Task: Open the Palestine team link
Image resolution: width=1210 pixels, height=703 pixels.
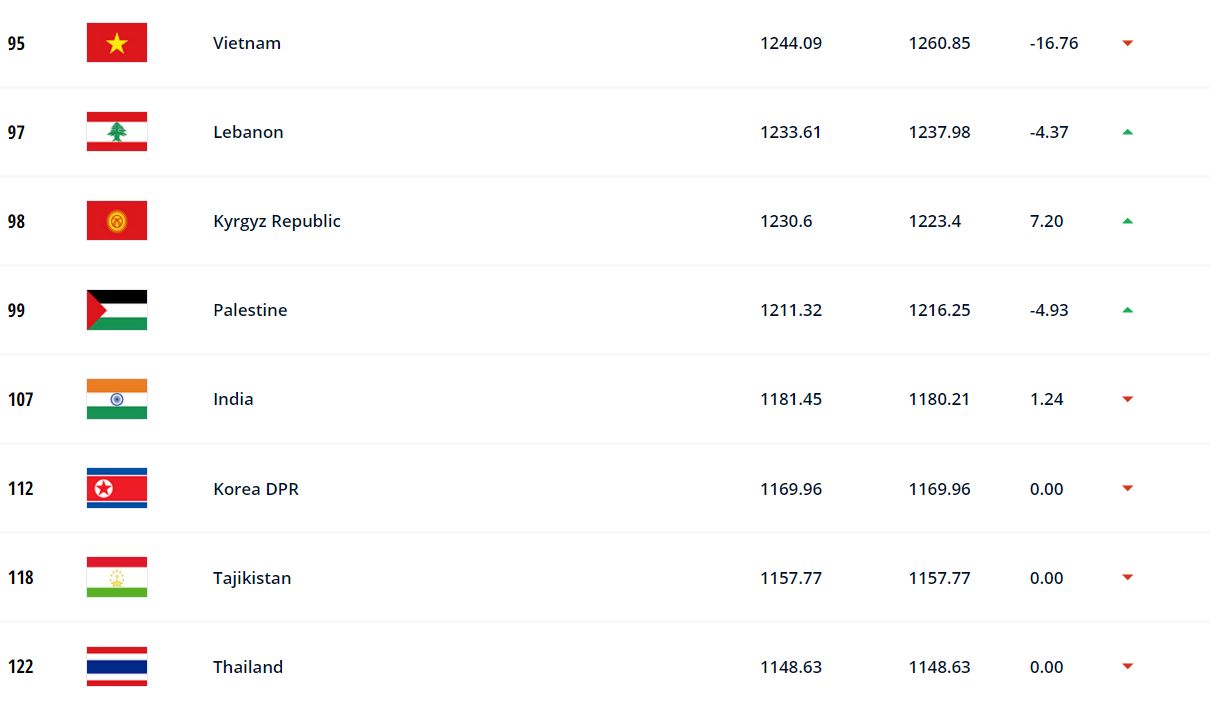Action: 250,310
